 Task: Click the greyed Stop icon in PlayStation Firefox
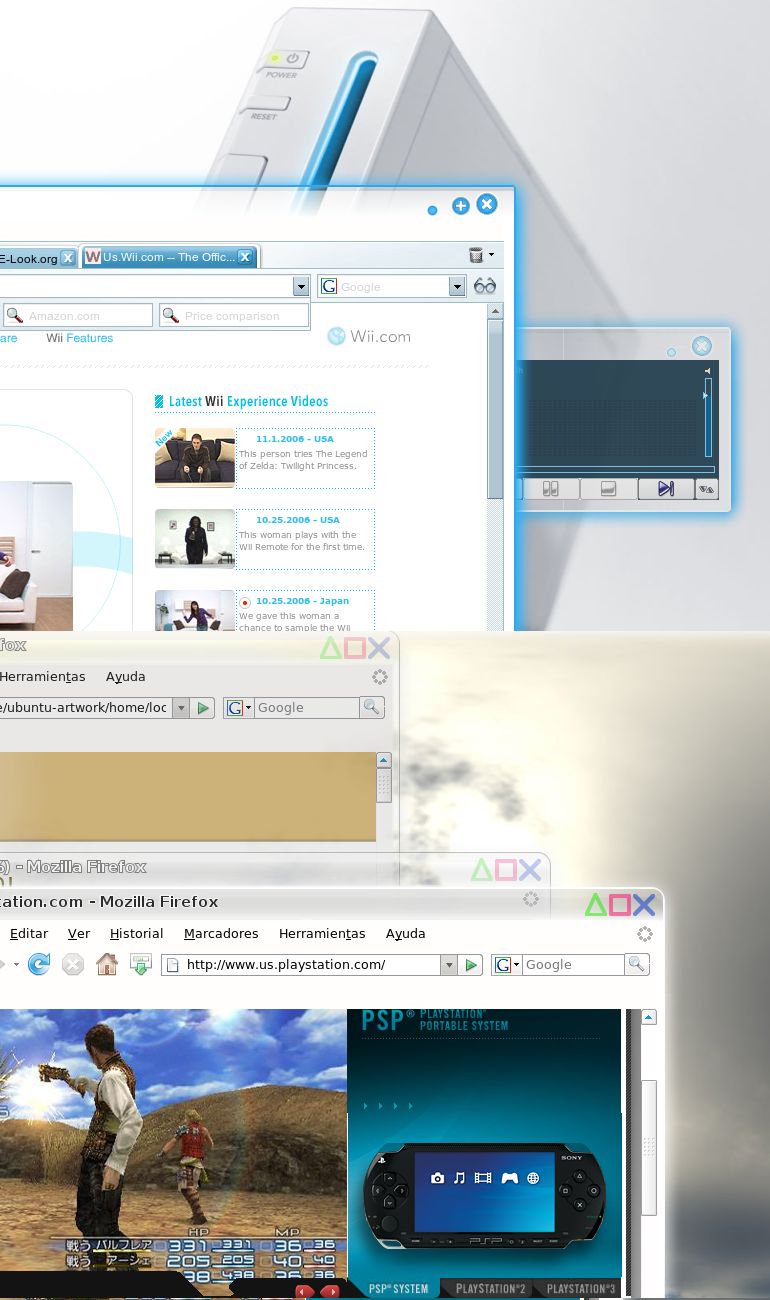(73, 964)
